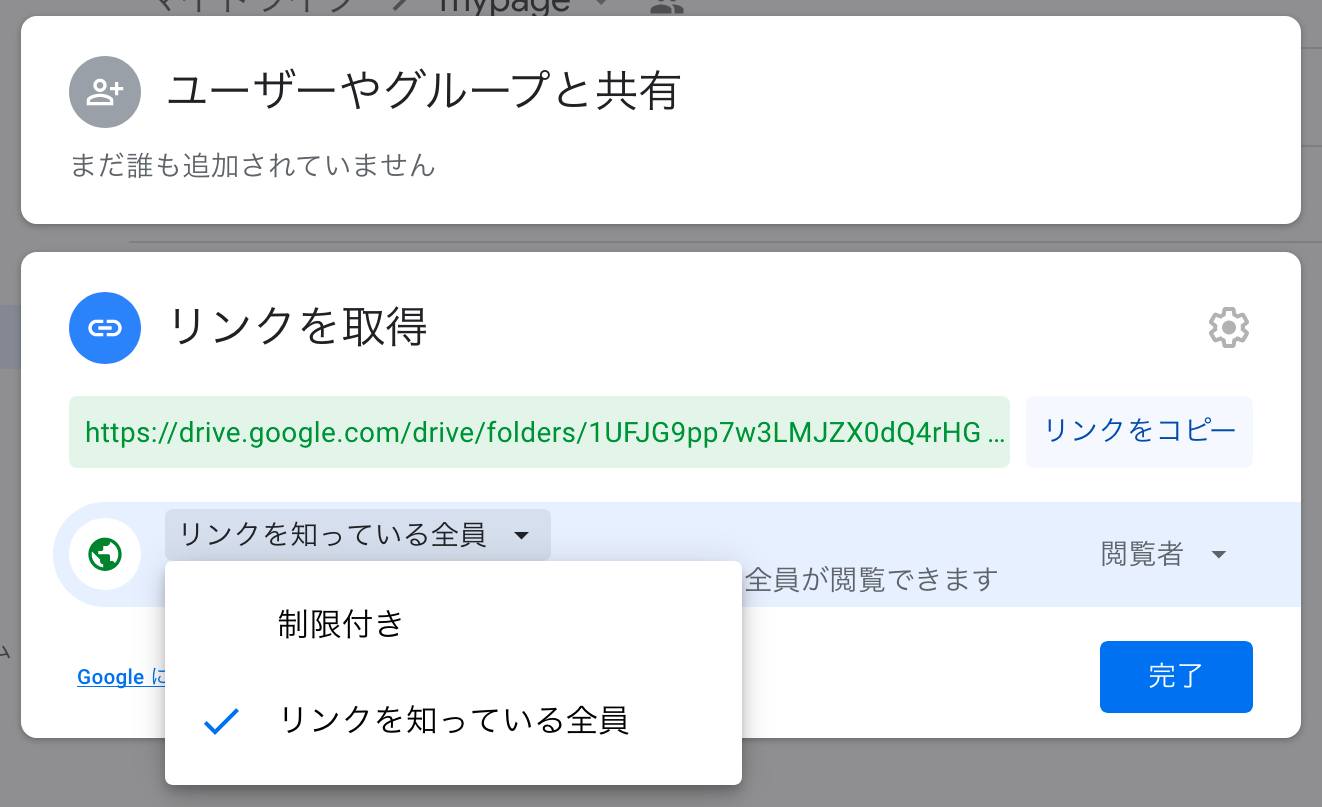This screenshot has height=807, width=1322.
Task: Select 制限付き from the access menu
Action: point(341,624)
